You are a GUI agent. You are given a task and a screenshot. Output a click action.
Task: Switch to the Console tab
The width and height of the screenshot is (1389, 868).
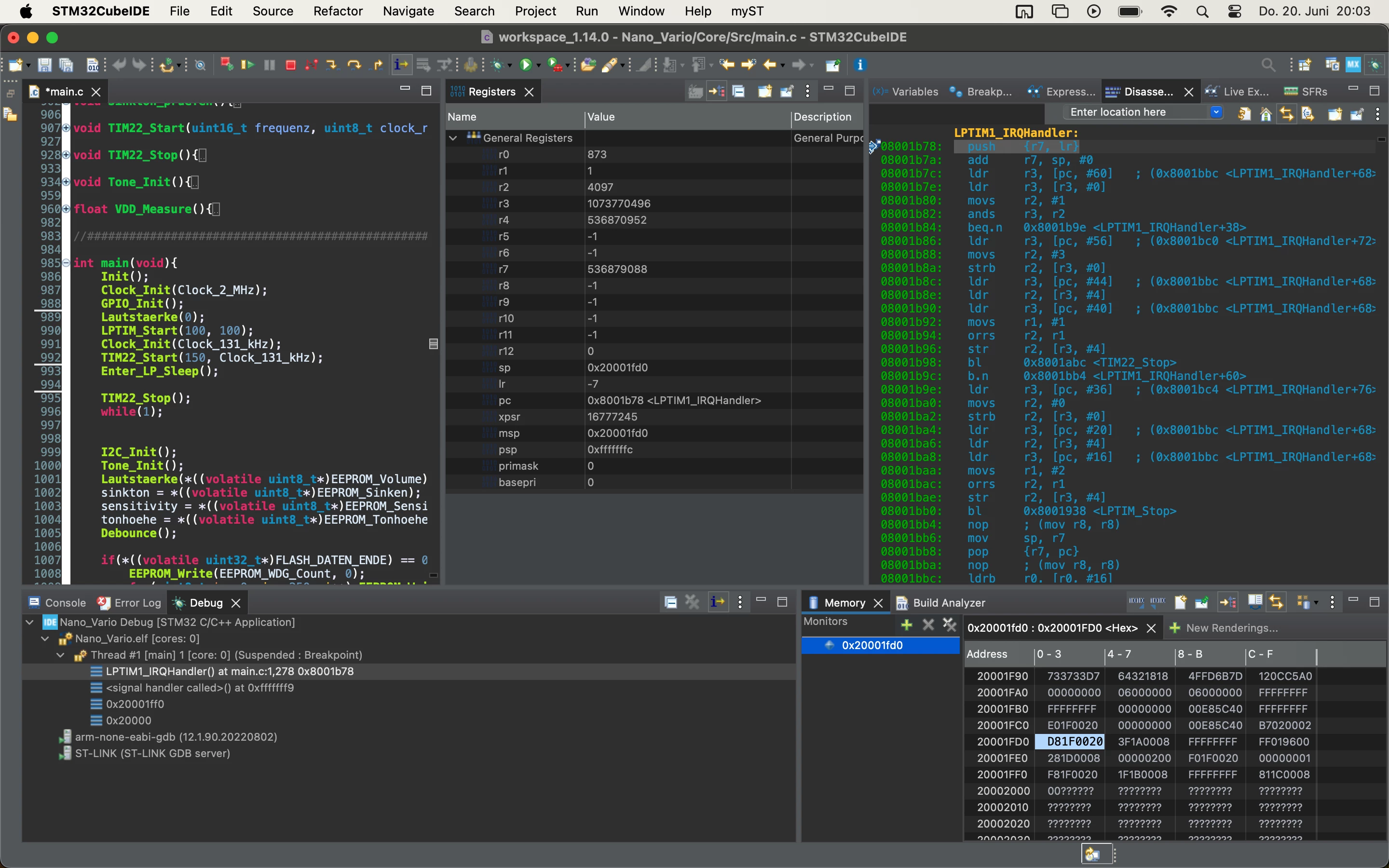click(x=57, y=603)
